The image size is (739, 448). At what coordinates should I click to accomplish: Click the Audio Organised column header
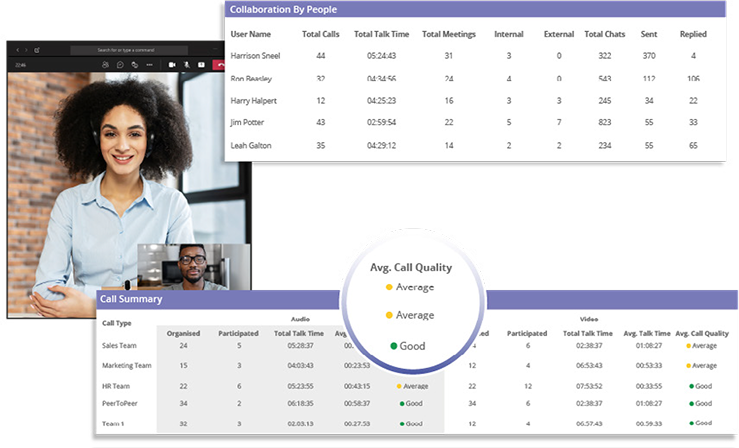click(x=183, y=333)
